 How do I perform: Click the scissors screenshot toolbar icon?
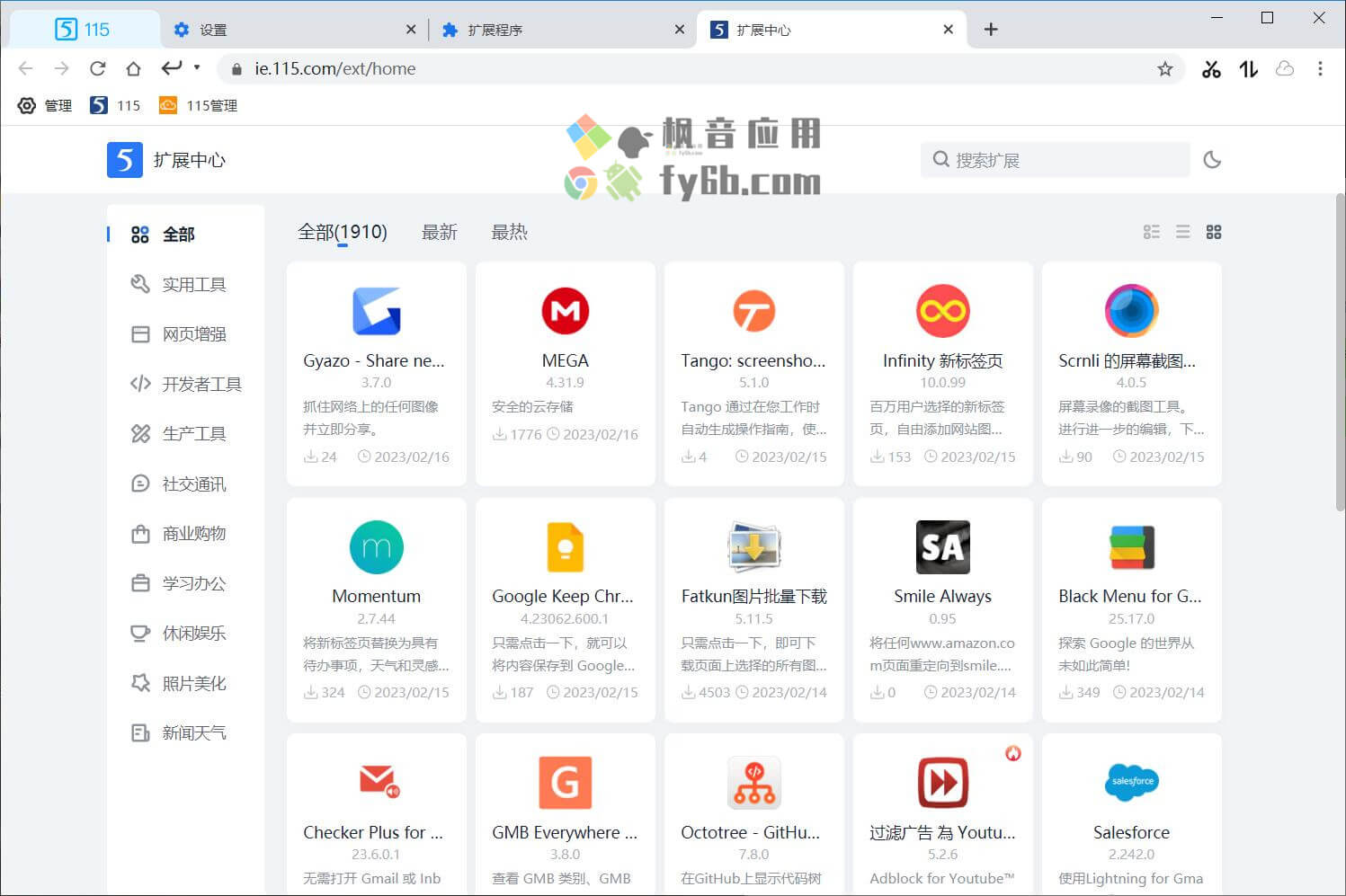point(1211,69)
